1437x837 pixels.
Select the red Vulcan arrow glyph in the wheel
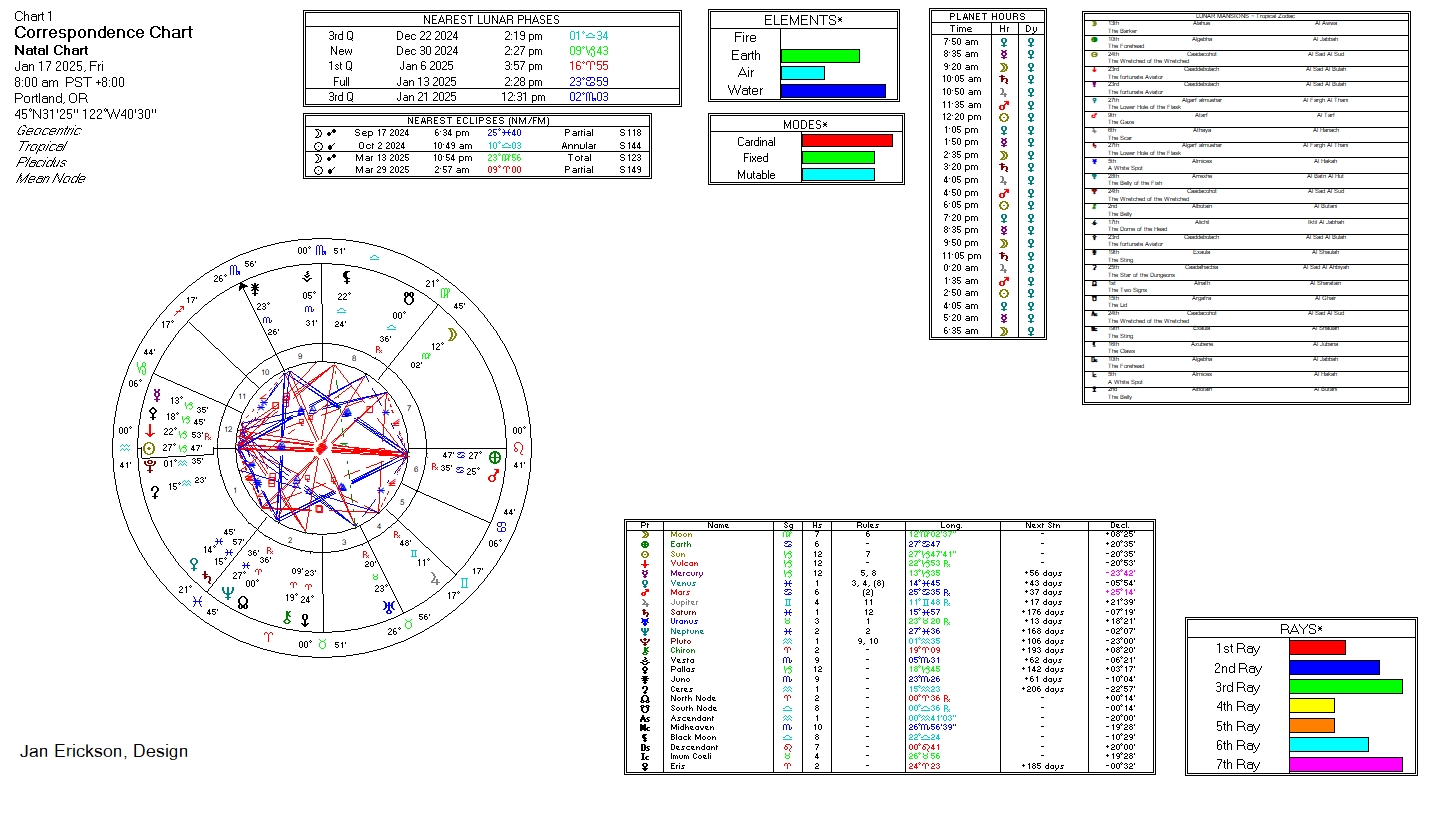[x=151, y=432]
